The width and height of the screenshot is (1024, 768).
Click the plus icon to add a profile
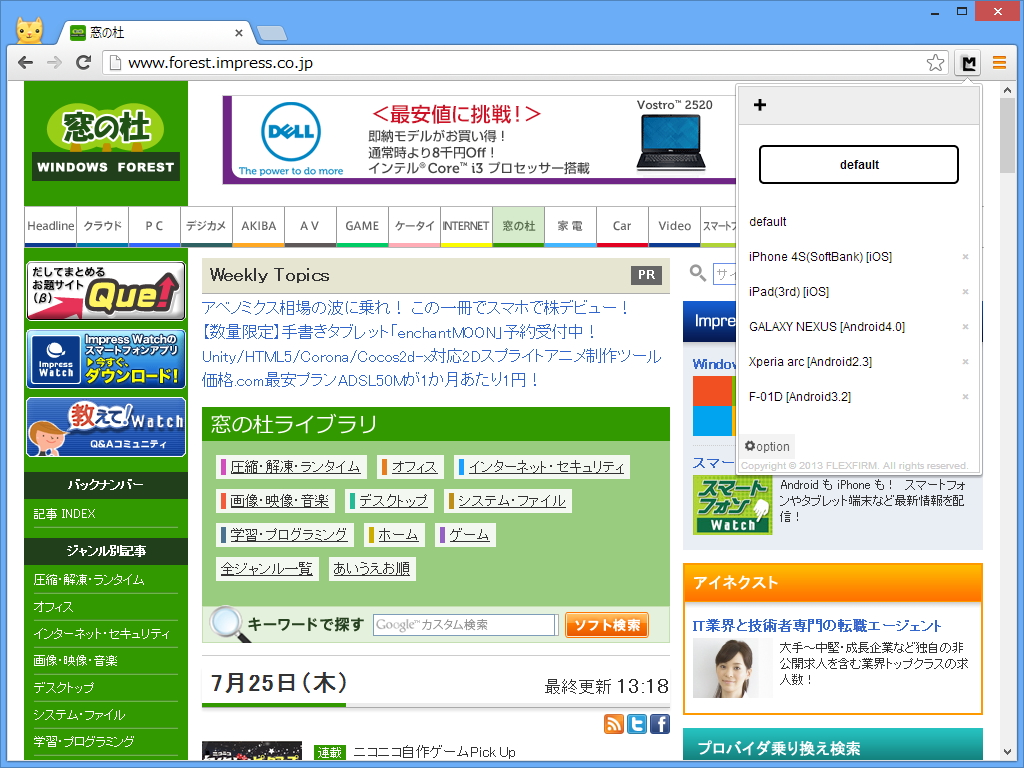[760, 104]
